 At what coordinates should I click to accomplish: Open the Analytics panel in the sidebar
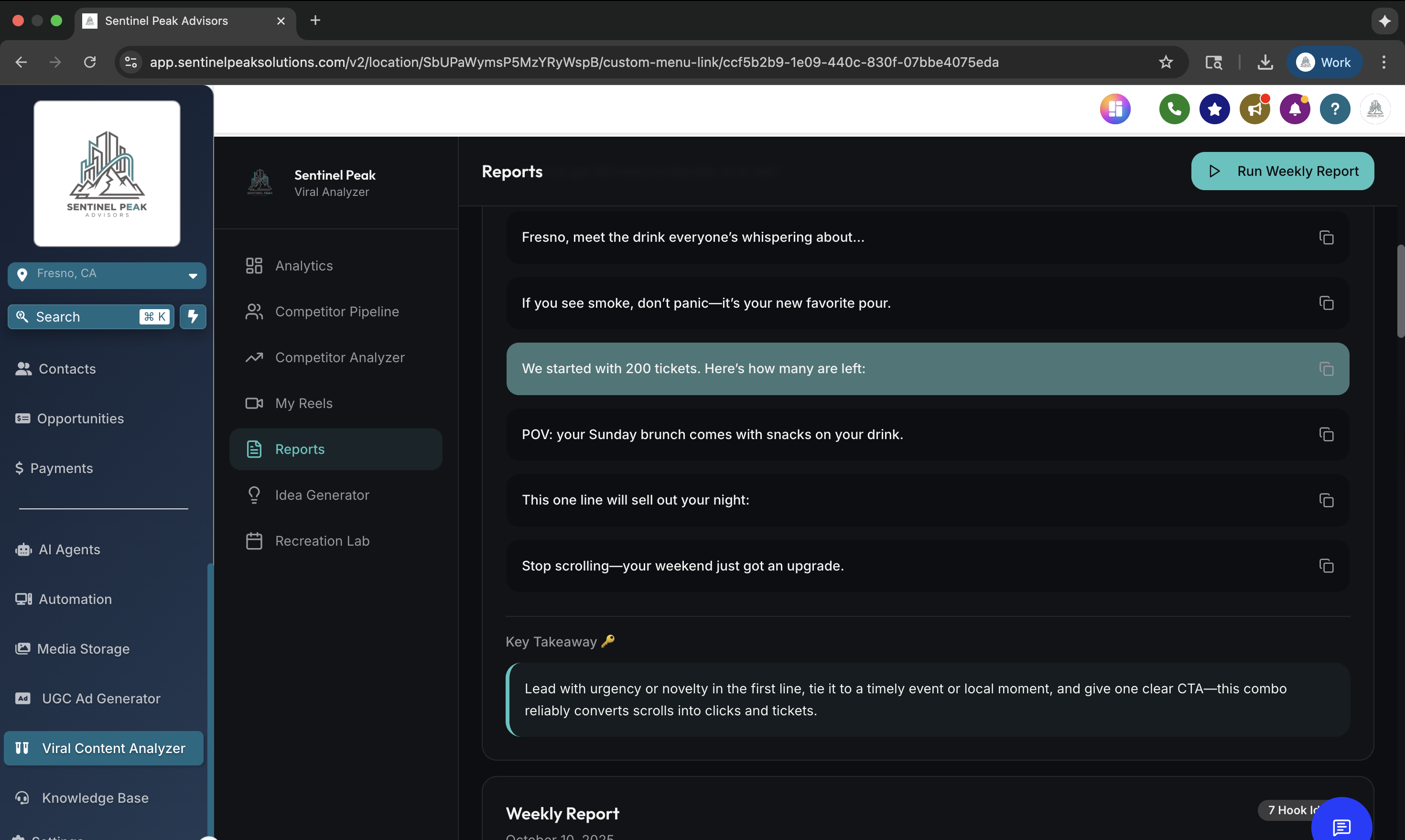(x=304, y=266)
